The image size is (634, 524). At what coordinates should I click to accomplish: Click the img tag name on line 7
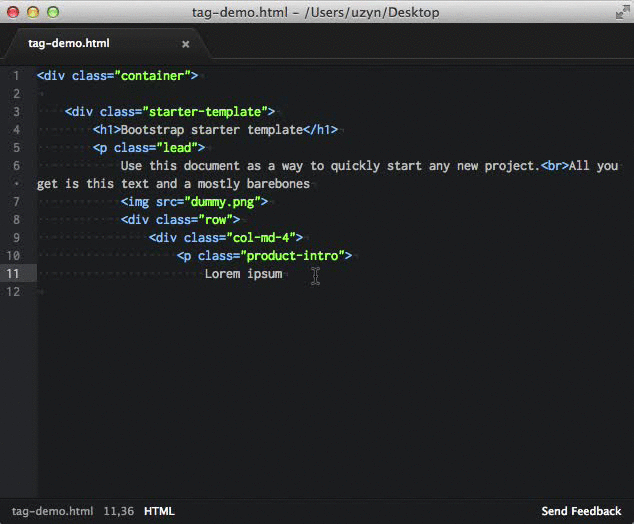click(x=138, y=202)
